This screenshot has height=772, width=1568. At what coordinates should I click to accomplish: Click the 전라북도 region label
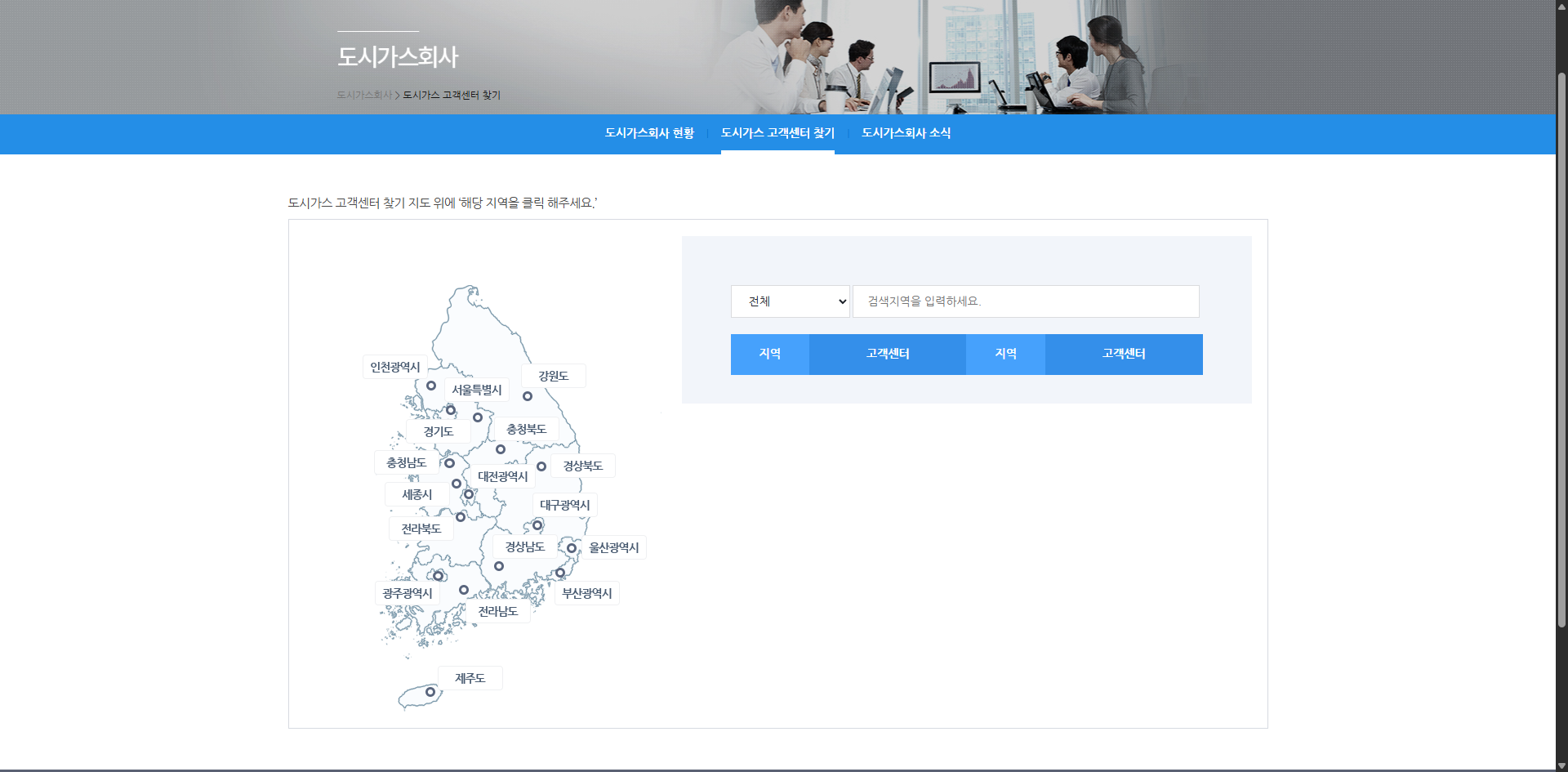click(421, 528)
